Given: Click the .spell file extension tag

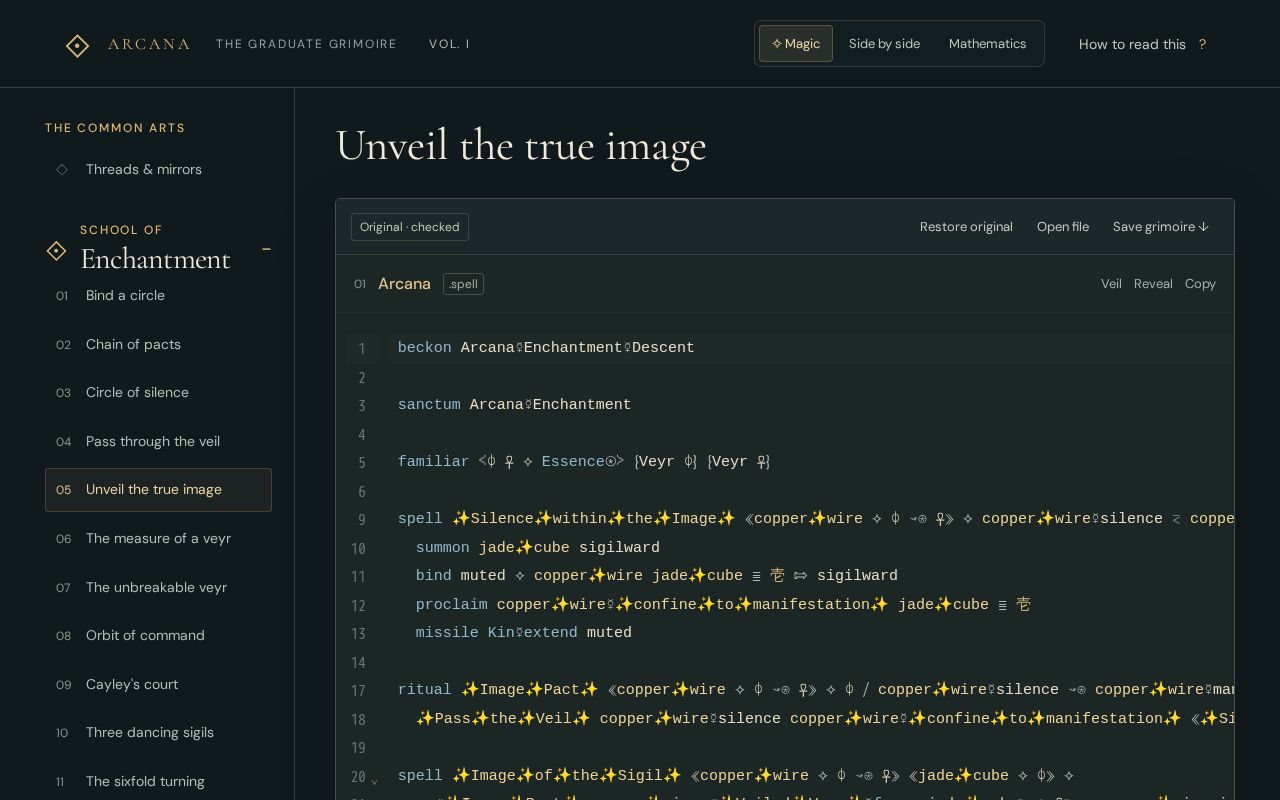Looking at the screenshot, I should point(463,284).
